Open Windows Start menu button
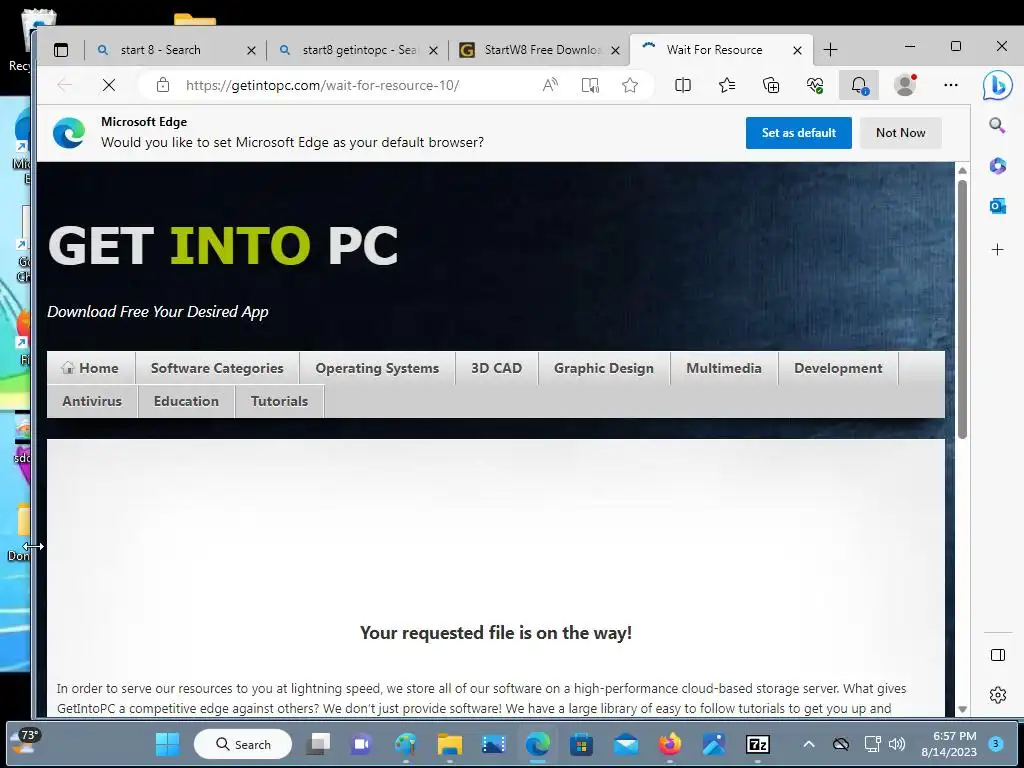The width and height of the screenshot is (1024, 768). [x=167, y=744]
